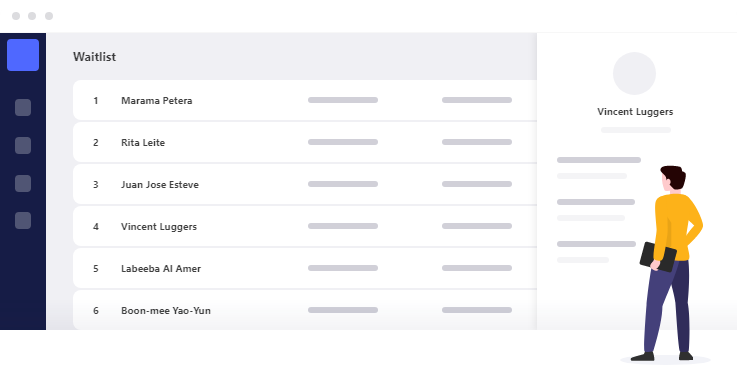Viewport: 746px width, 375px height.
Task: Click the blue logo square in sidebar
Action: (x=23, y=55)
